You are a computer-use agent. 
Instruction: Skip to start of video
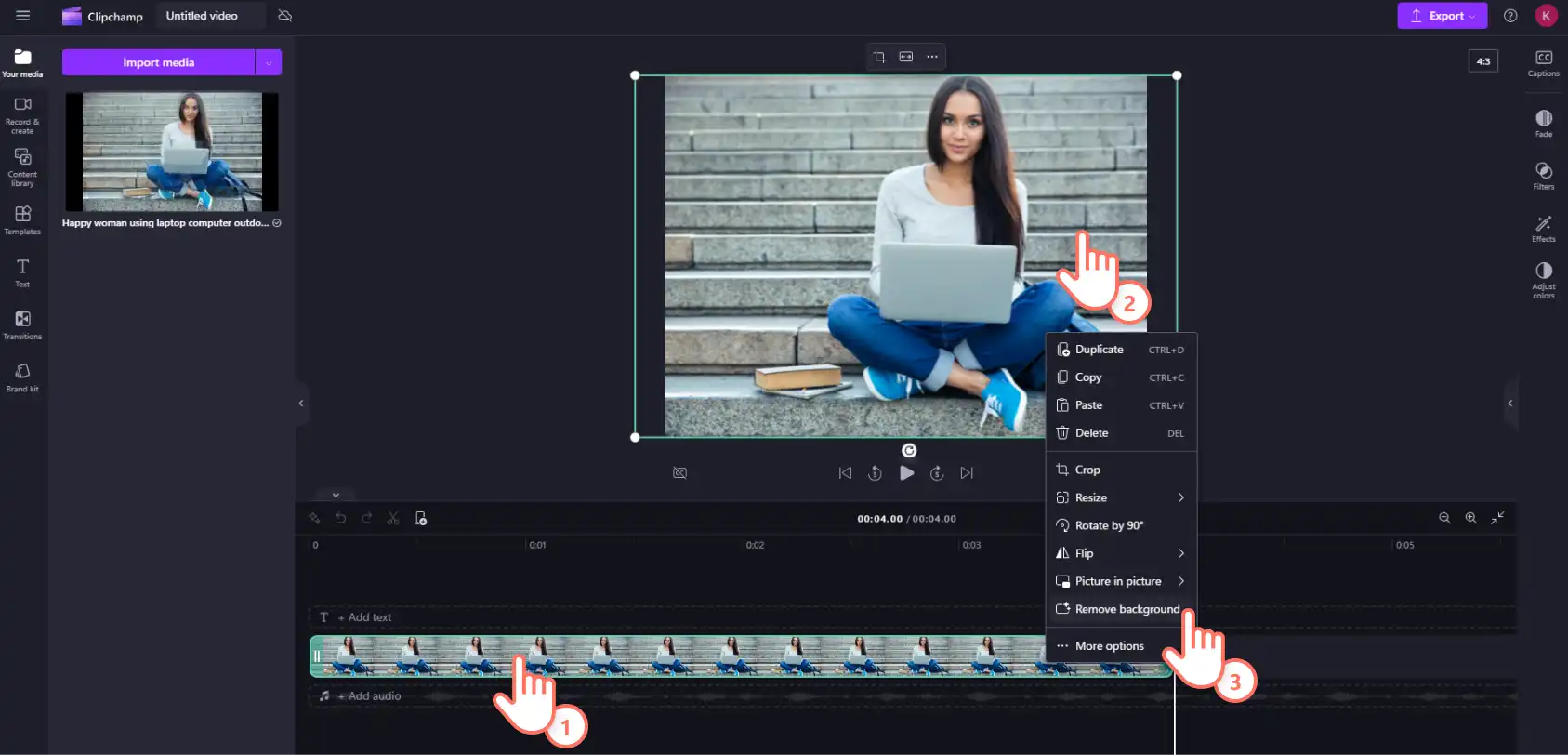tap(845, 472)
